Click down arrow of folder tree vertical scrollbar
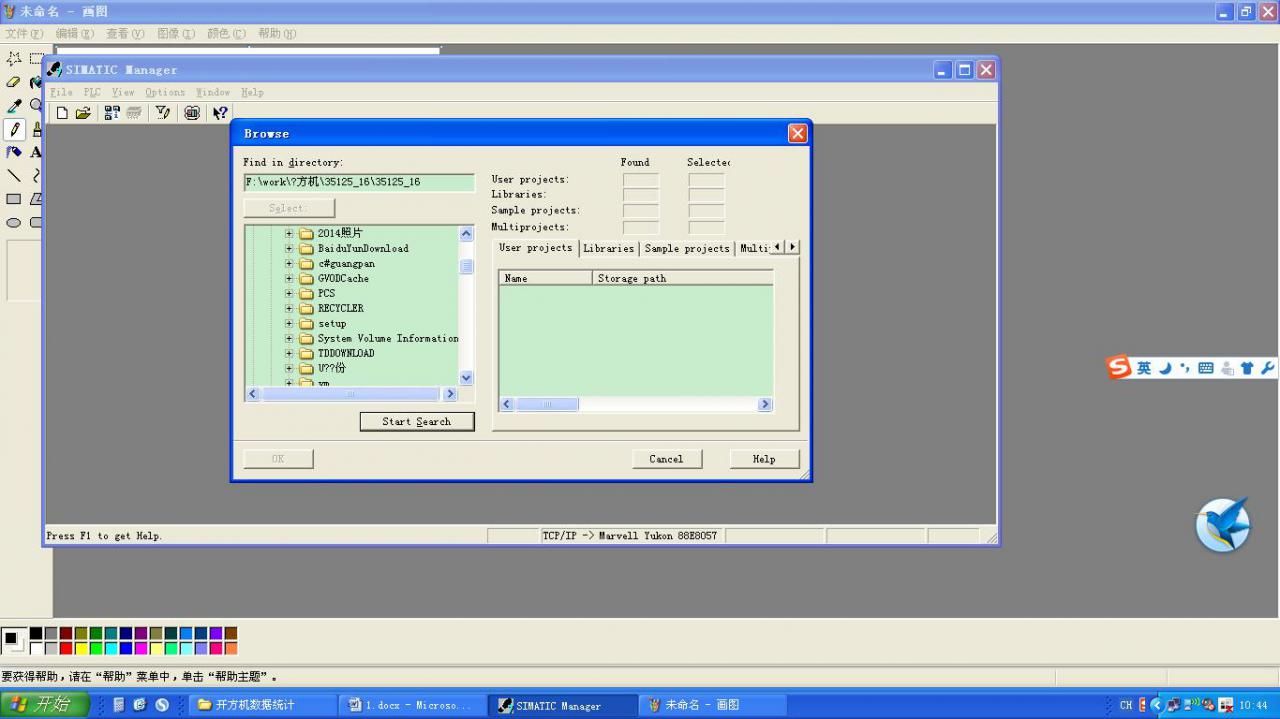Viewport: 1280px width, 719px height. click(466, 377)
